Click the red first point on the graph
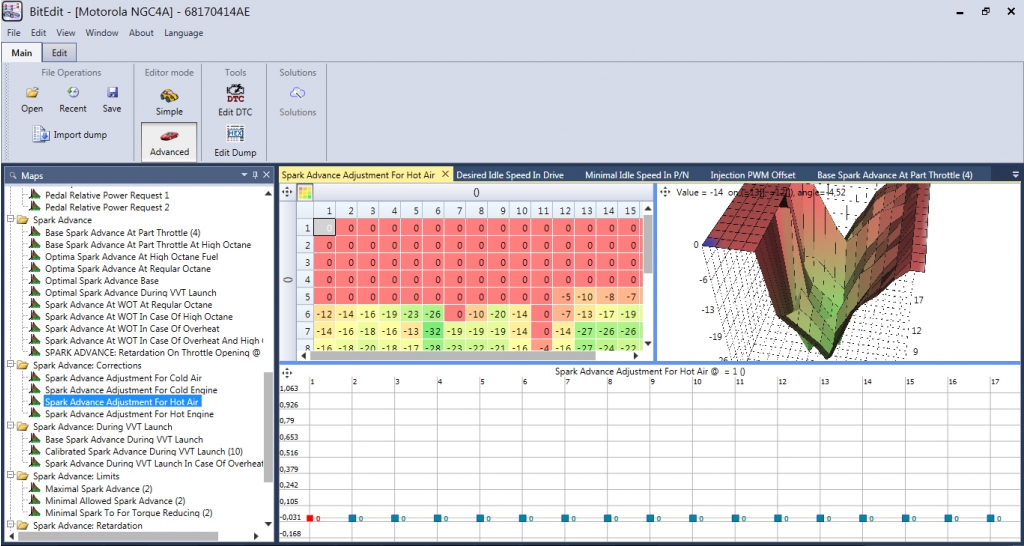Image resolution: width=1024 pixels, height=546 pixels. [310, 518]
